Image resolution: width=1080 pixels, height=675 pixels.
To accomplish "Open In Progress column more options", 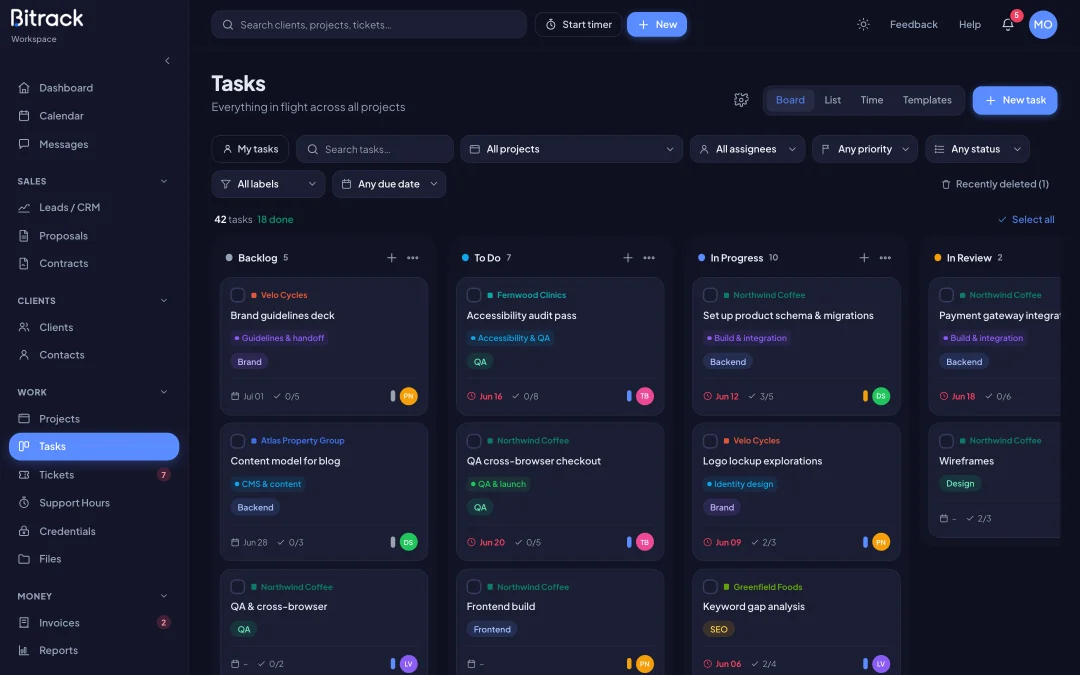I will [x=885, y=258].
